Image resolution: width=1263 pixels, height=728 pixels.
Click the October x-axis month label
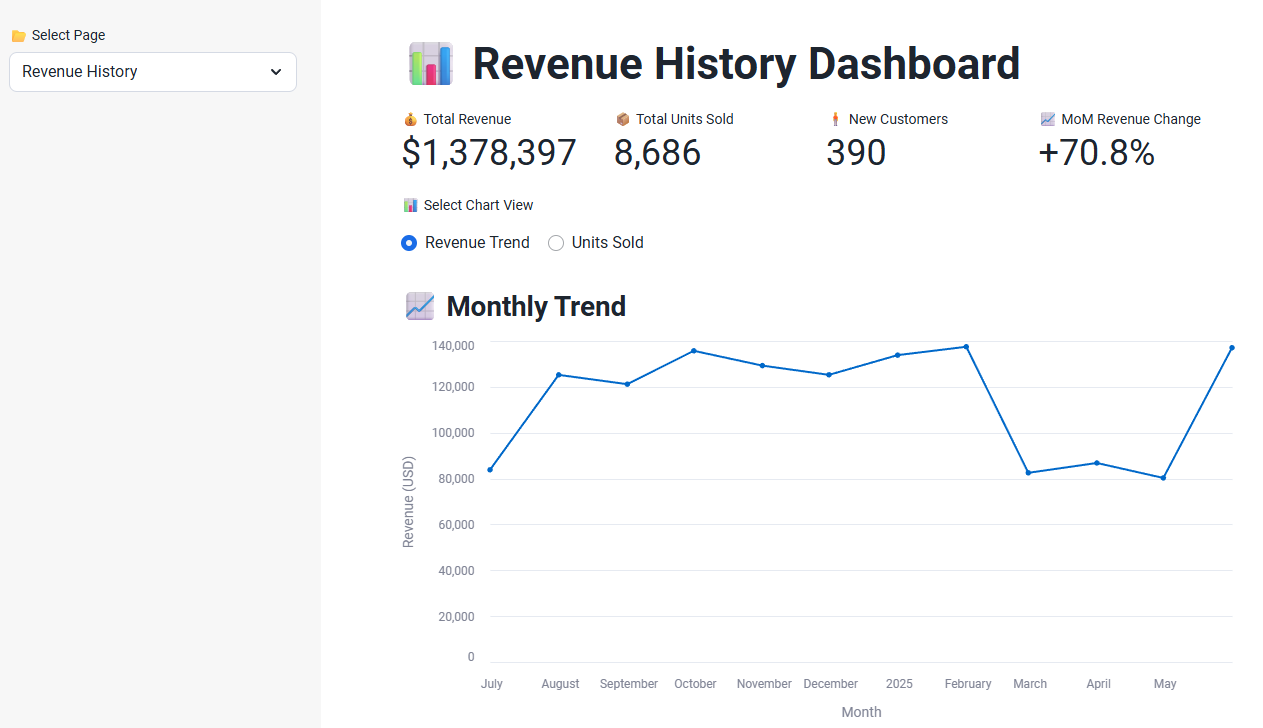point(695,684)
